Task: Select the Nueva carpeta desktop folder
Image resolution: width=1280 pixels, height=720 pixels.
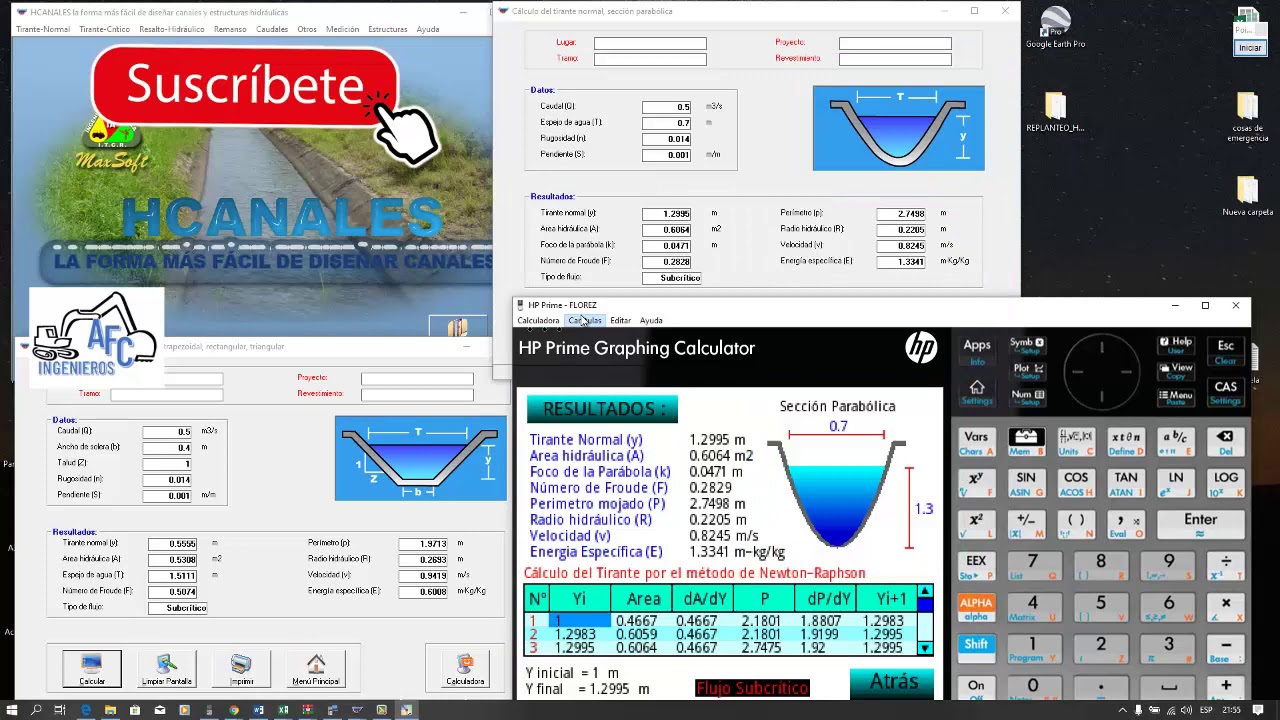Action: [1247, 196]
